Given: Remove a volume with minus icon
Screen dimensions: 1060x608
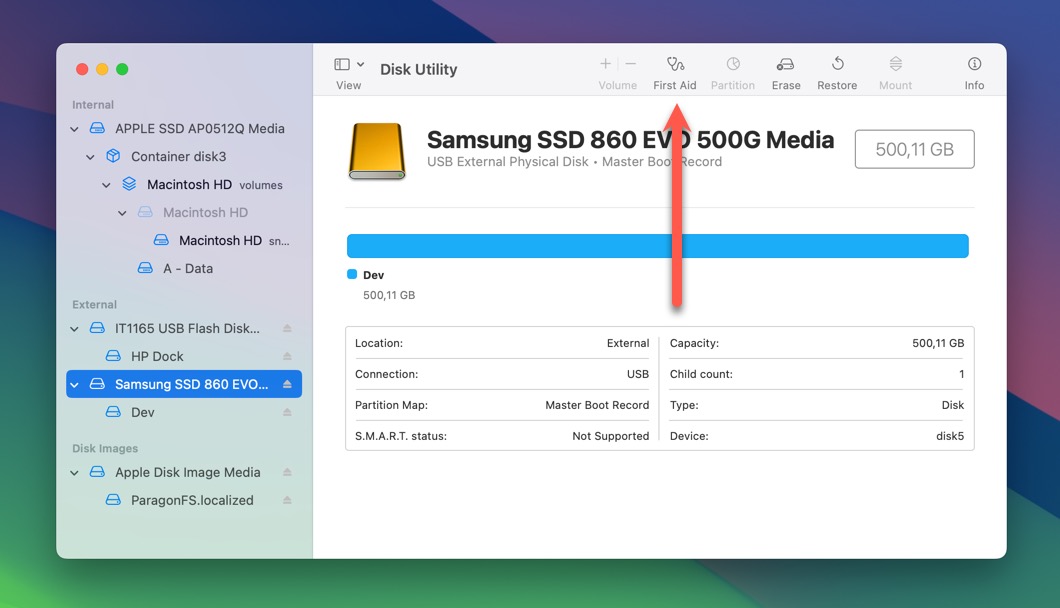Looking at the screenshot, I should pyautogui.click(x=631, y=64).
